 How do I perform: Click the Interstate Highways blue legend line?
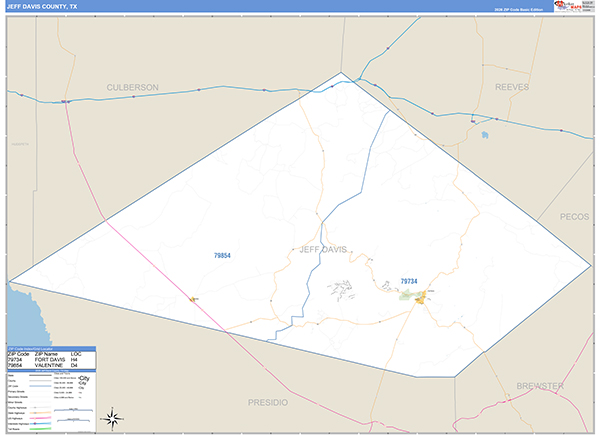(40, 424)
